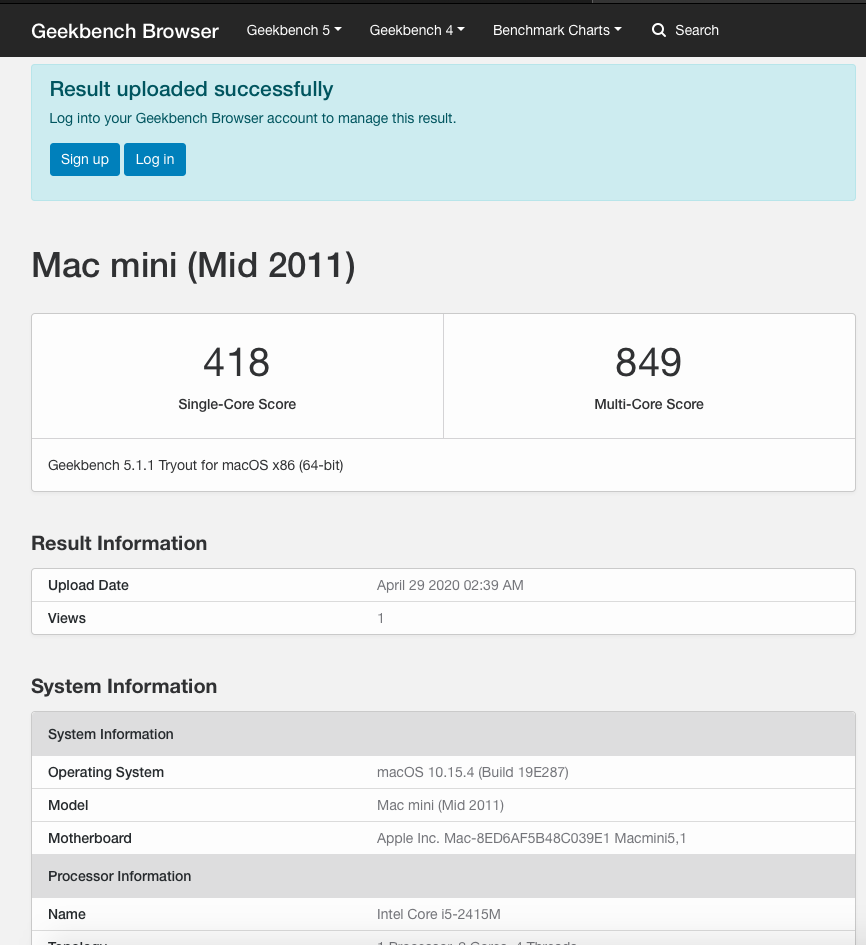866x945 pixels.
Task: Click the Views count value '1'
Action: [380, 618]
